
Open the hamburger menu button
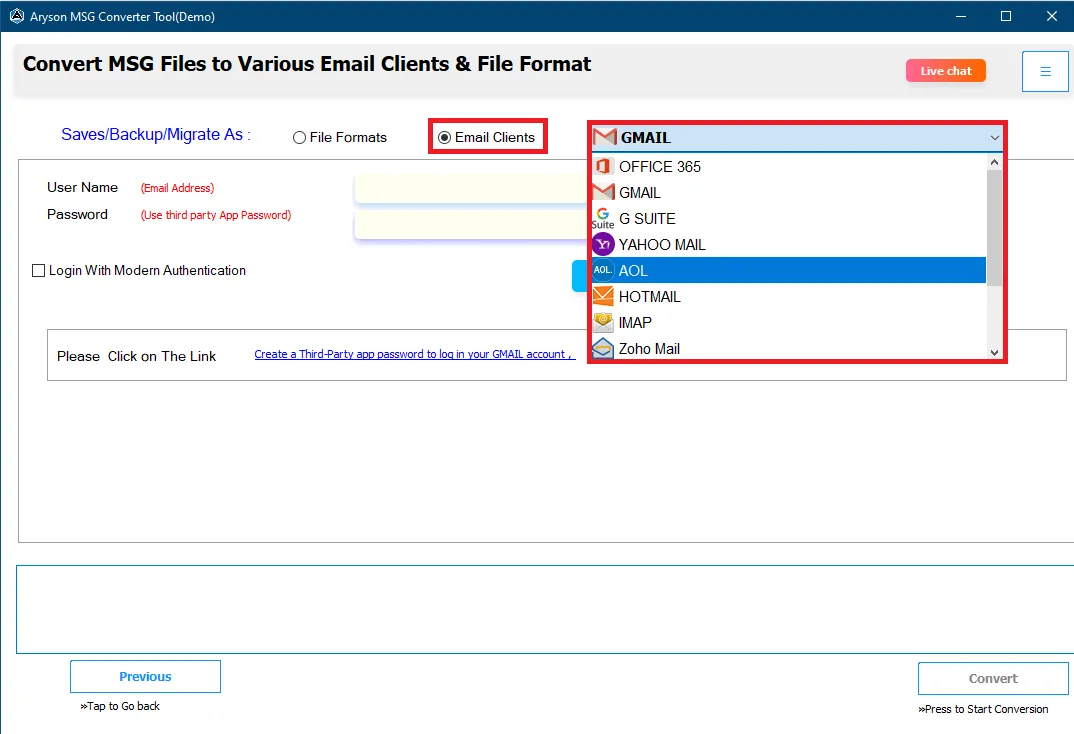1045,71
